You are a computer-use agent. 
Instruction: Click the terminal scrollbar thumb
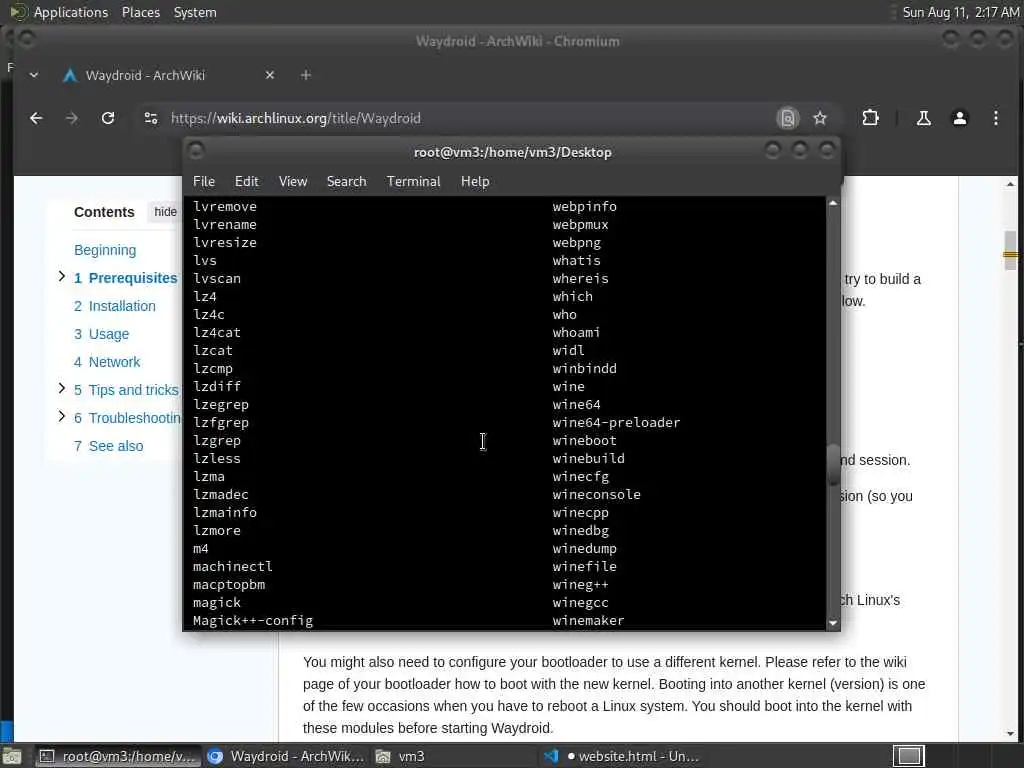coord(833,464)
